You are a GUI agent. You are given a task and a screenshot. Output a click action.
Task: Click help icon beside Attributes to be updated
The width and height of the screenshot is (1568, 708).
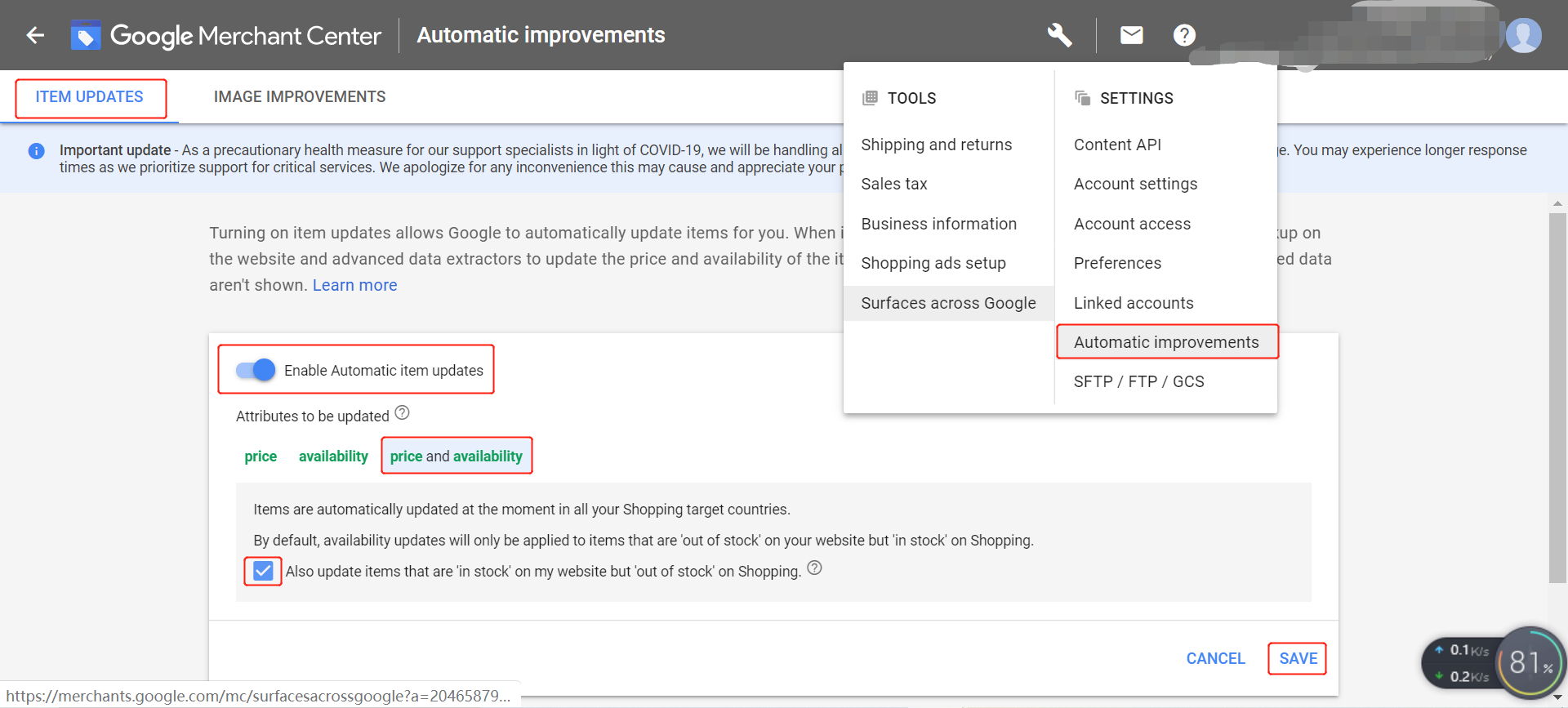coord(402,413)
